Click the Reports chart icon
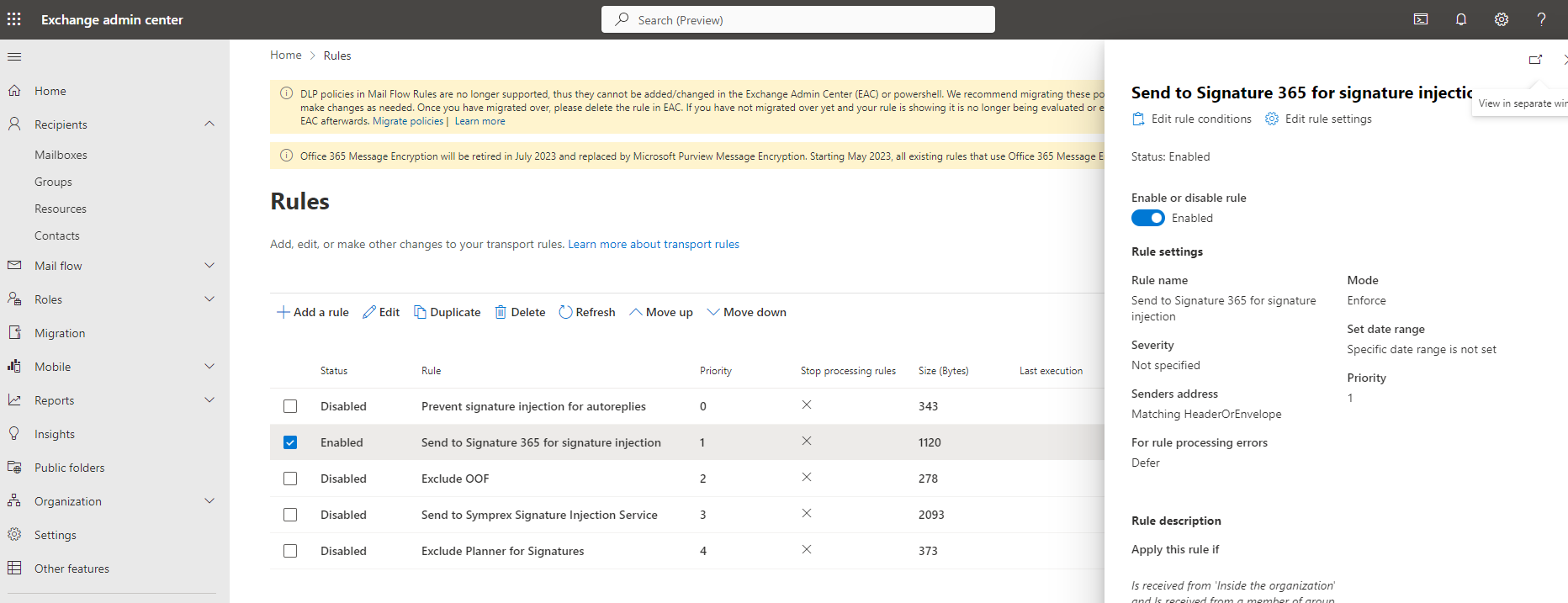Viewport: 1568px width, 603px height. click(14, 400)
